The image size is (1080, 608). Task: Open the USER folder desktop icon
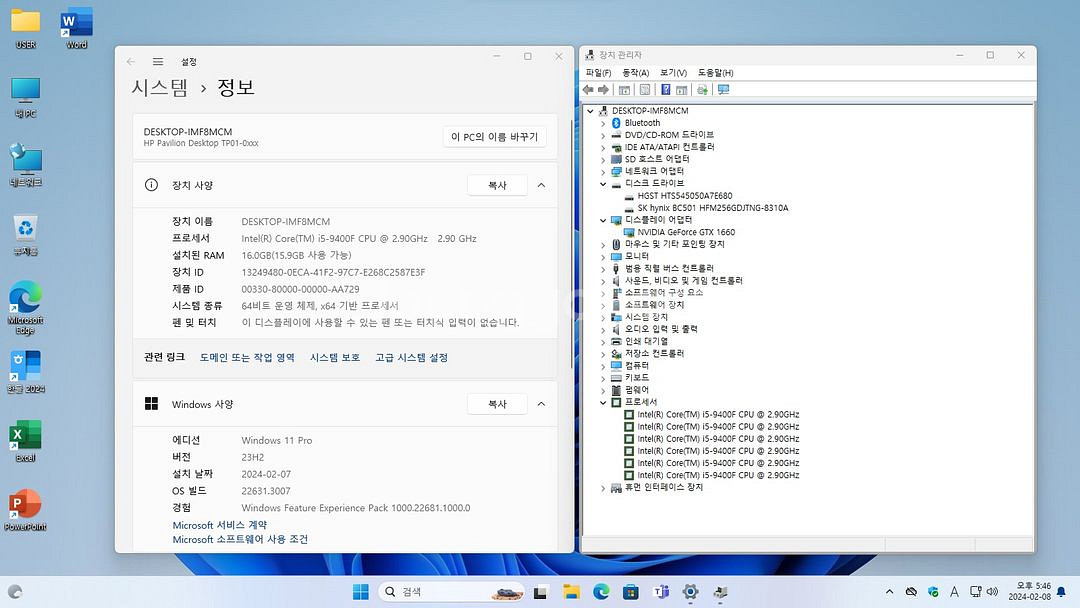pyautogui.click(x=25, y=29)
